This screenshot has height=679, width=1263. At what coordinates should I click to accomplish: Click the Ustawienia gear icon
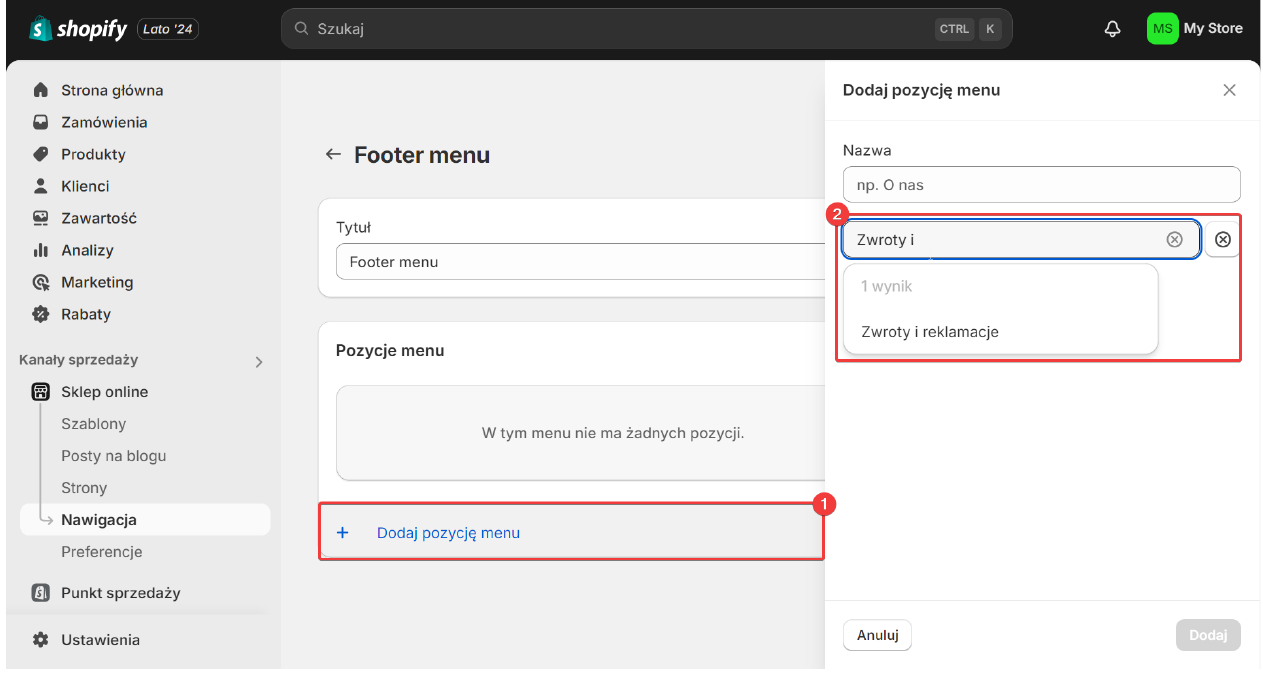coord(41,640)
